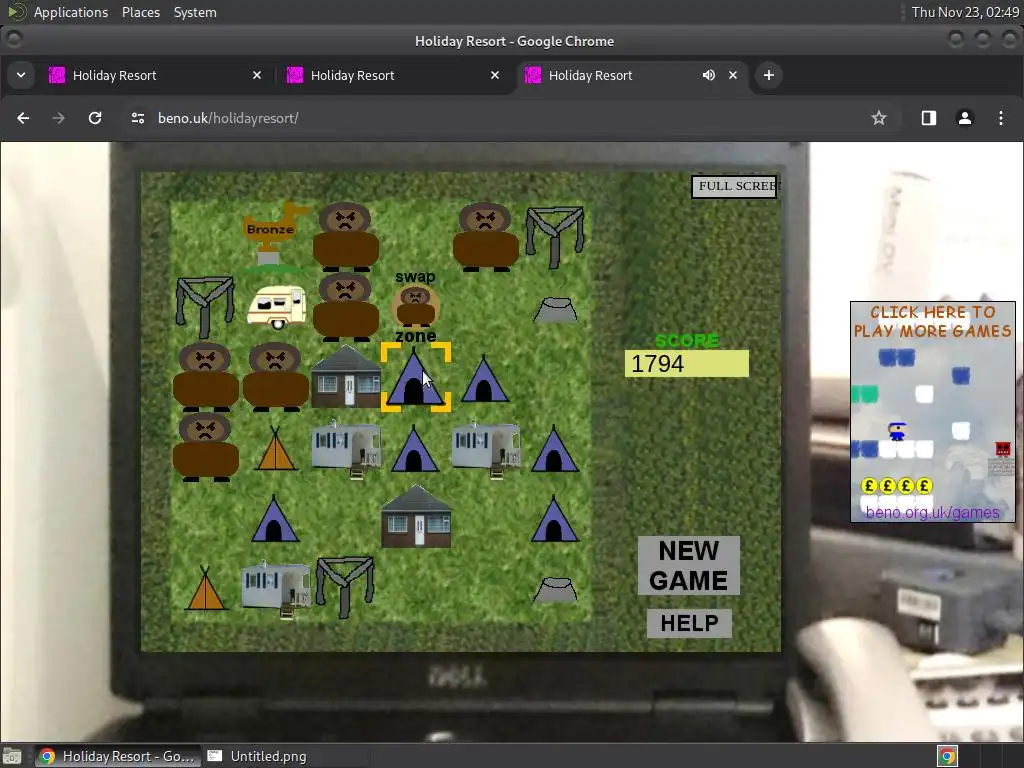Bookmark this page with the star icon
The image size is (1024, 768).
pos(879,118)
